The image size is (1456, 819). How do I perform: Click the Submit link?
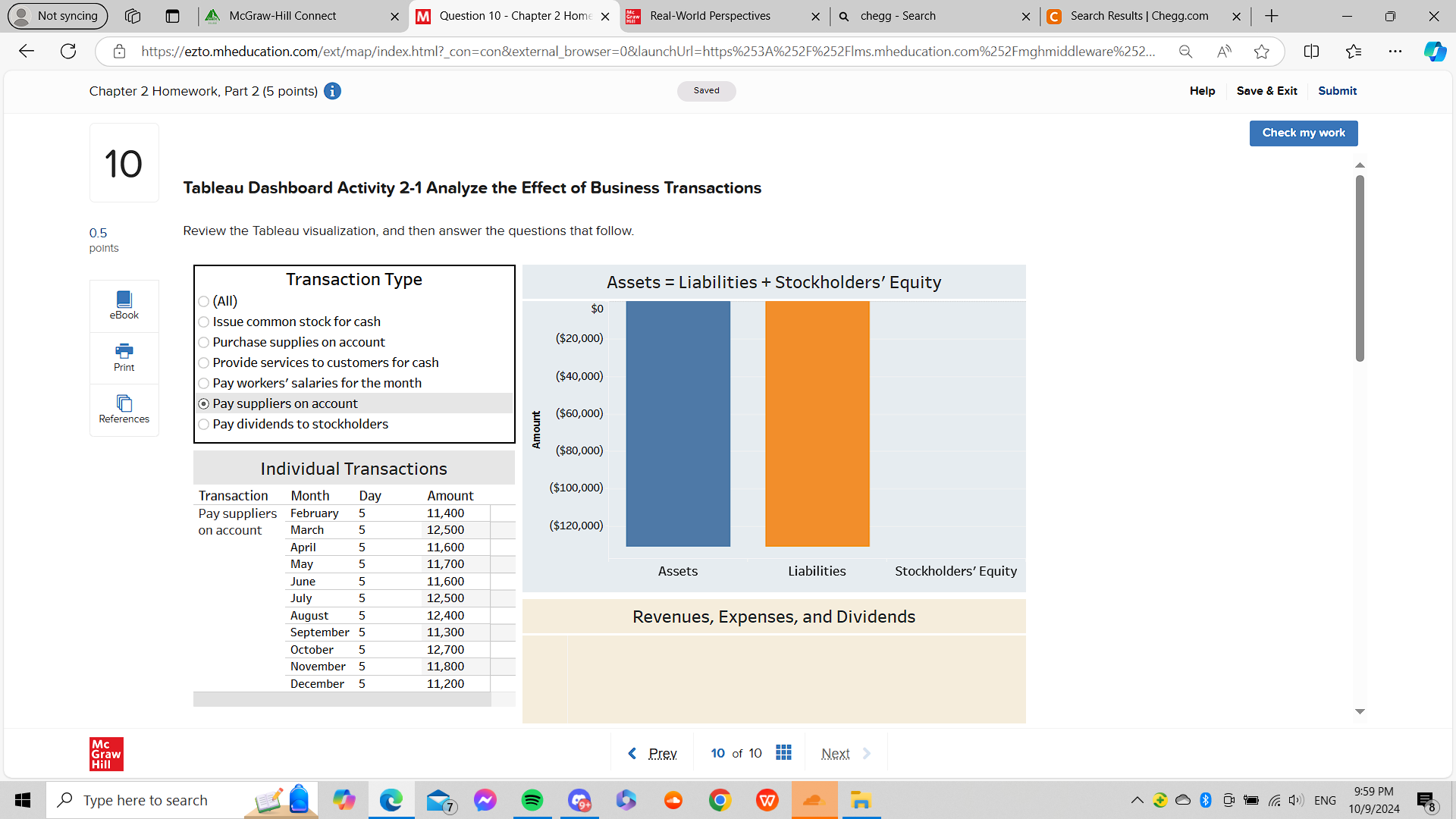pos(1337,90)
